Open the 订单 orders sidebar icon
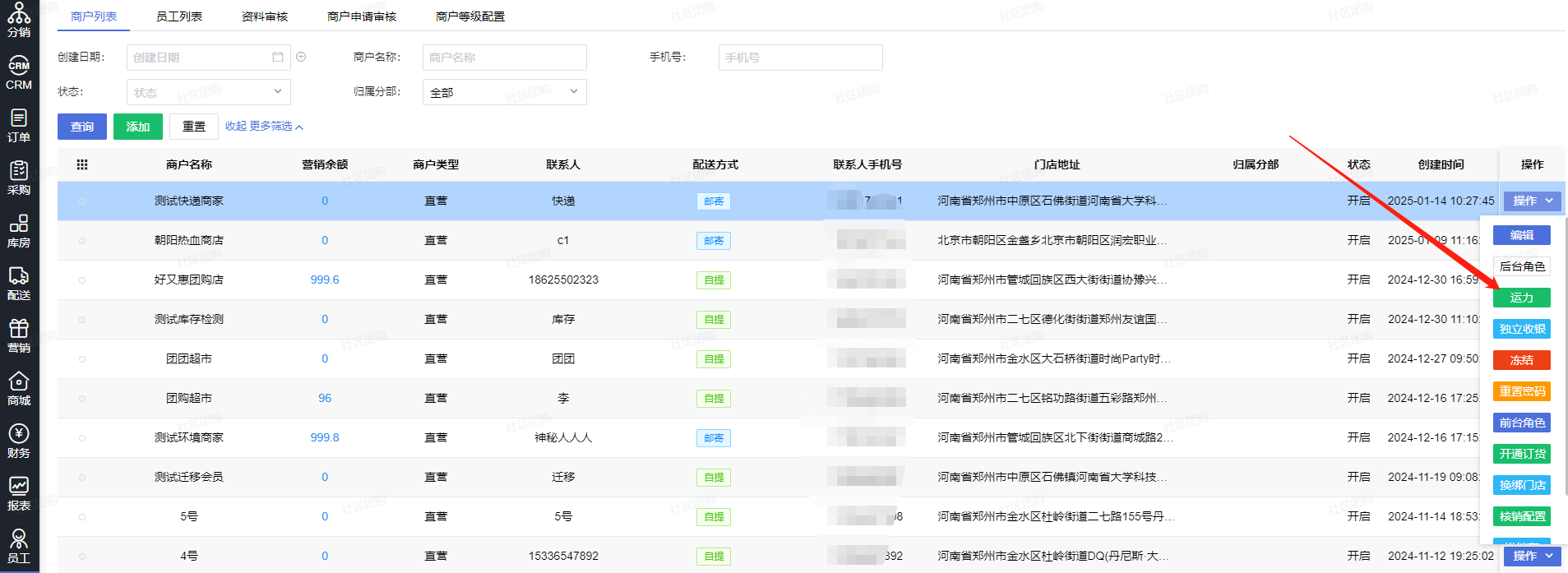Screen dimensions: 1568x573 19,126
